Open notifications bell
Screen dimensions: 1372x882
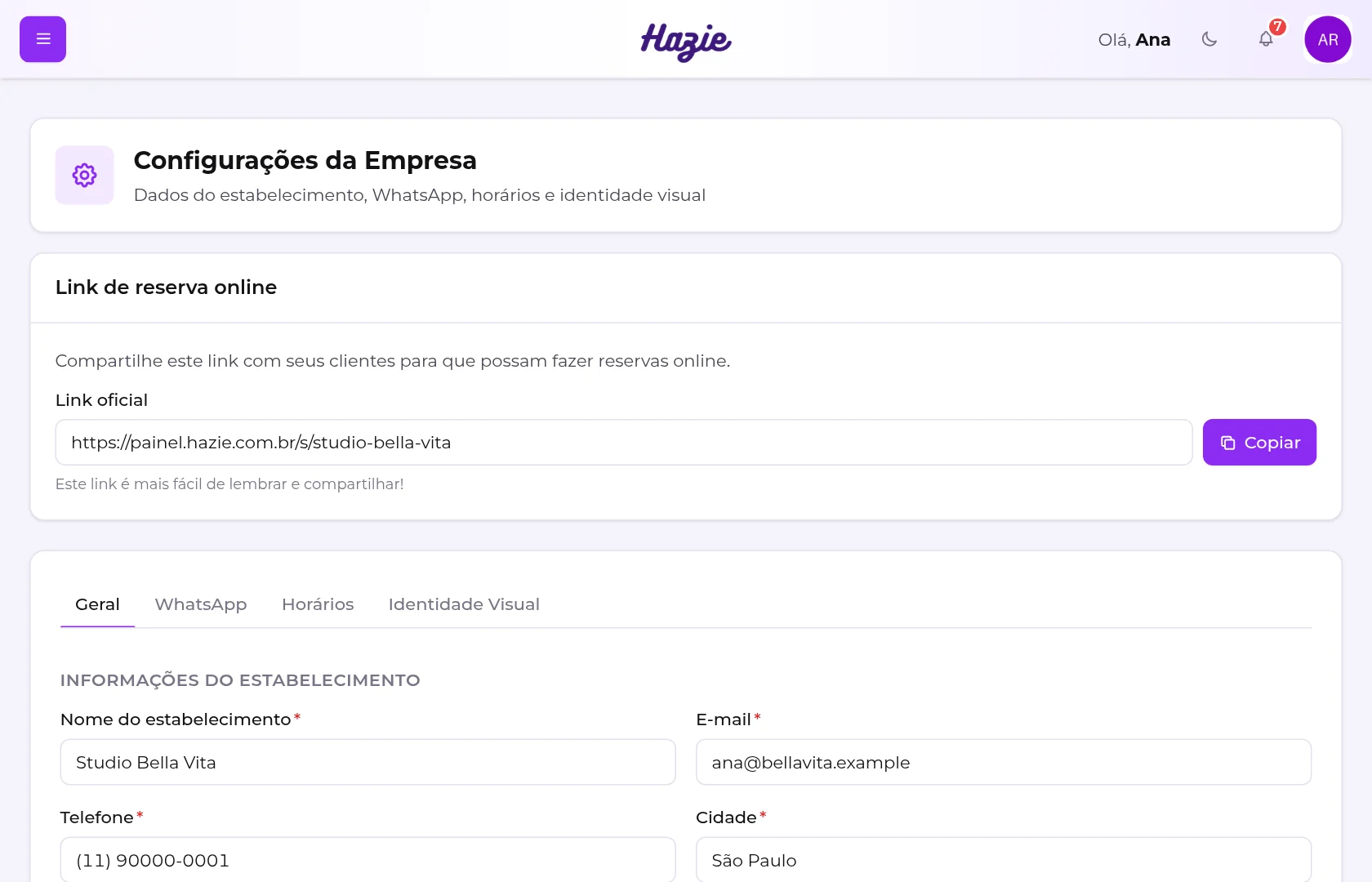pyautogui.click(x=1266, y=39)
